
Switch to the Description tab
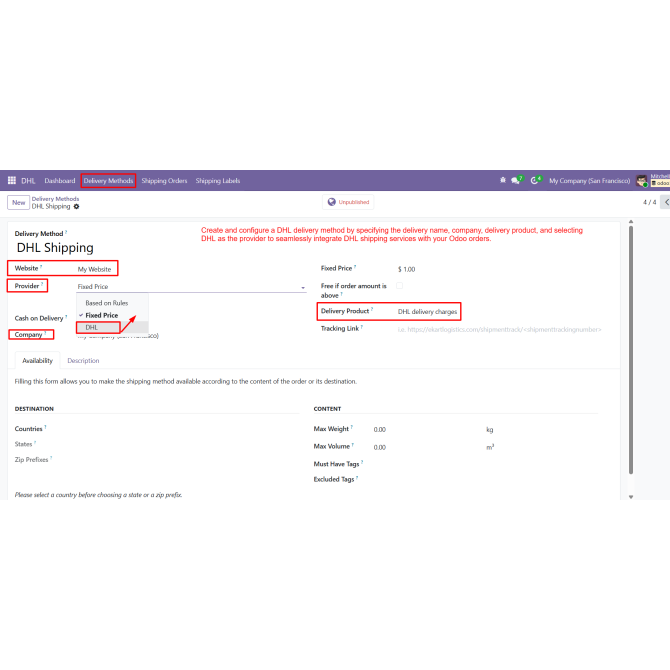coord(83,361)
